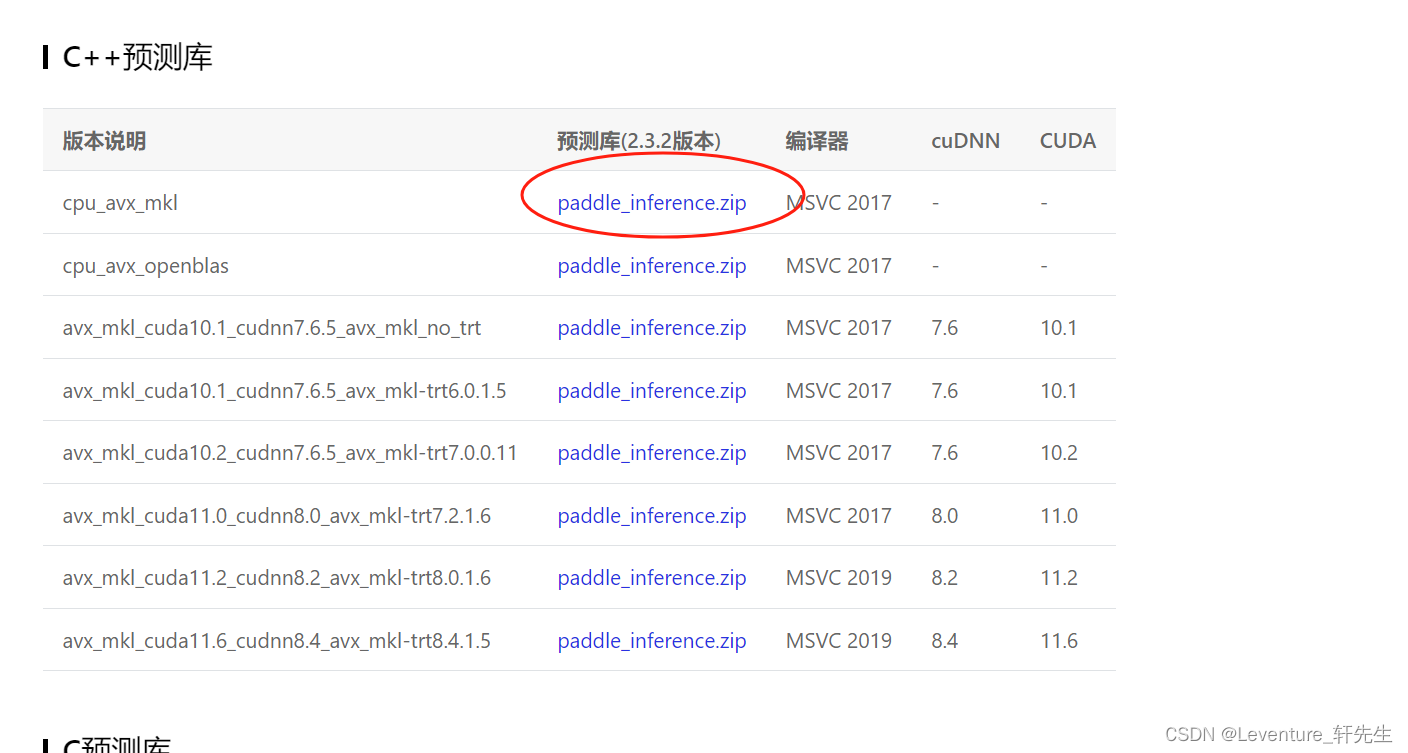
Task: Click avx_mkl_cuda10.2_cudnn7.6.5_avx_mkl-trt7.0.0.11 cell
Action: point(290,453)
